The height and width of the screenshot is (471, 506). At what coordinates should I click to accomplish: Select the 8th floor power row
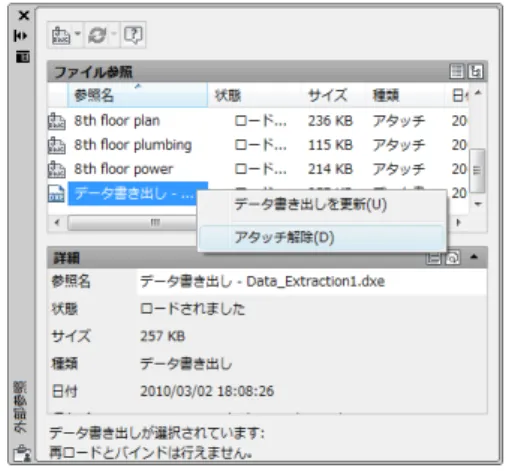click(x=258, y=169)
